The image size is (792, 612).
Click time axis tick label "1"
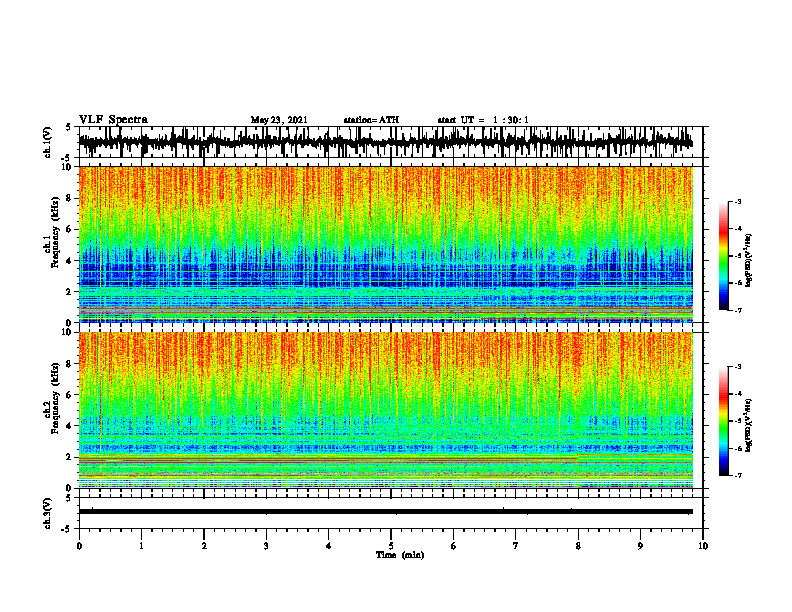point(142,546)
